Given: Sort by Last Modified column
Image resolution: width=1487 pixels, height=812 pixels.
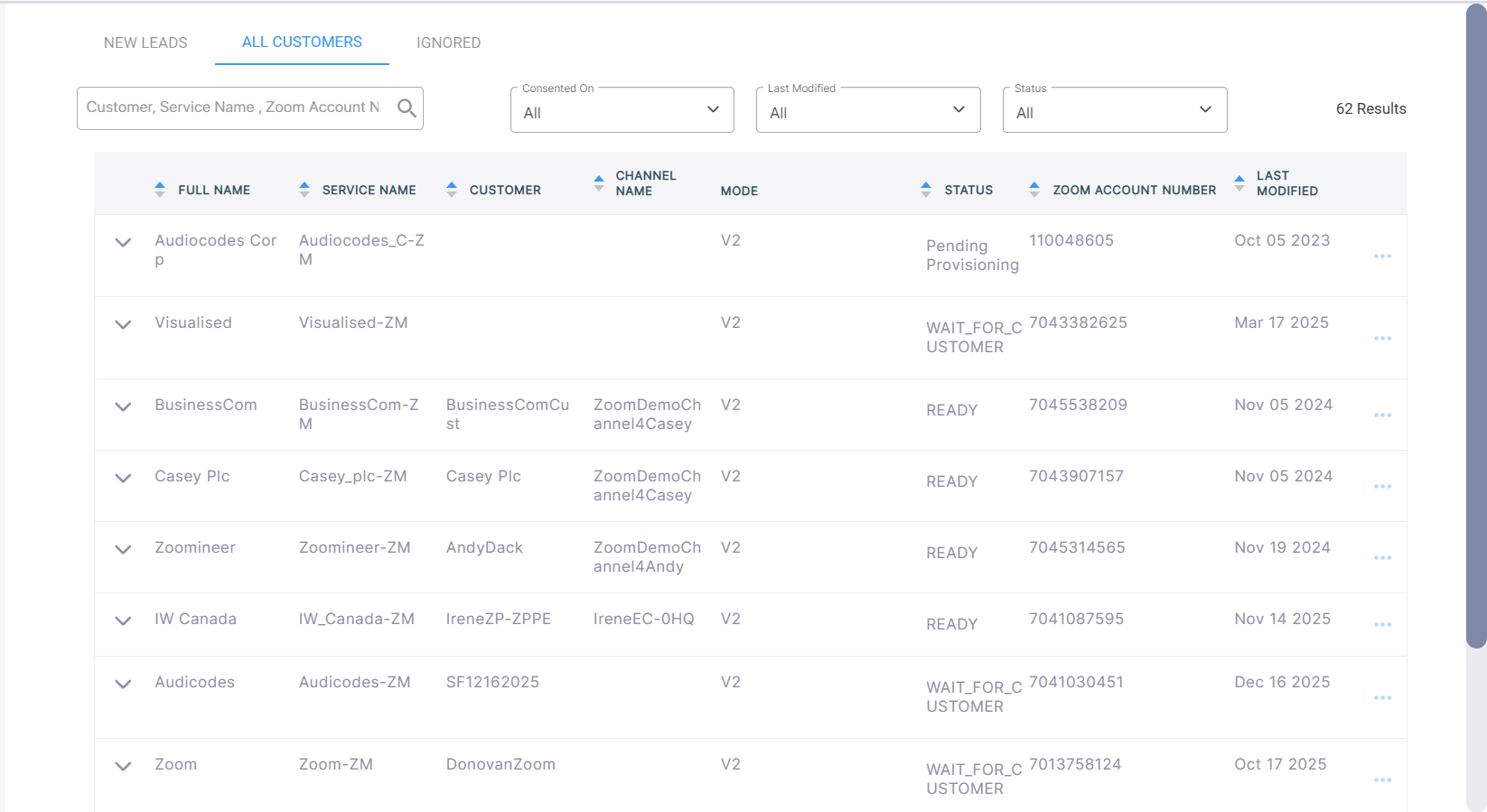Looking at the screenshot, I should click(1239, 183).
